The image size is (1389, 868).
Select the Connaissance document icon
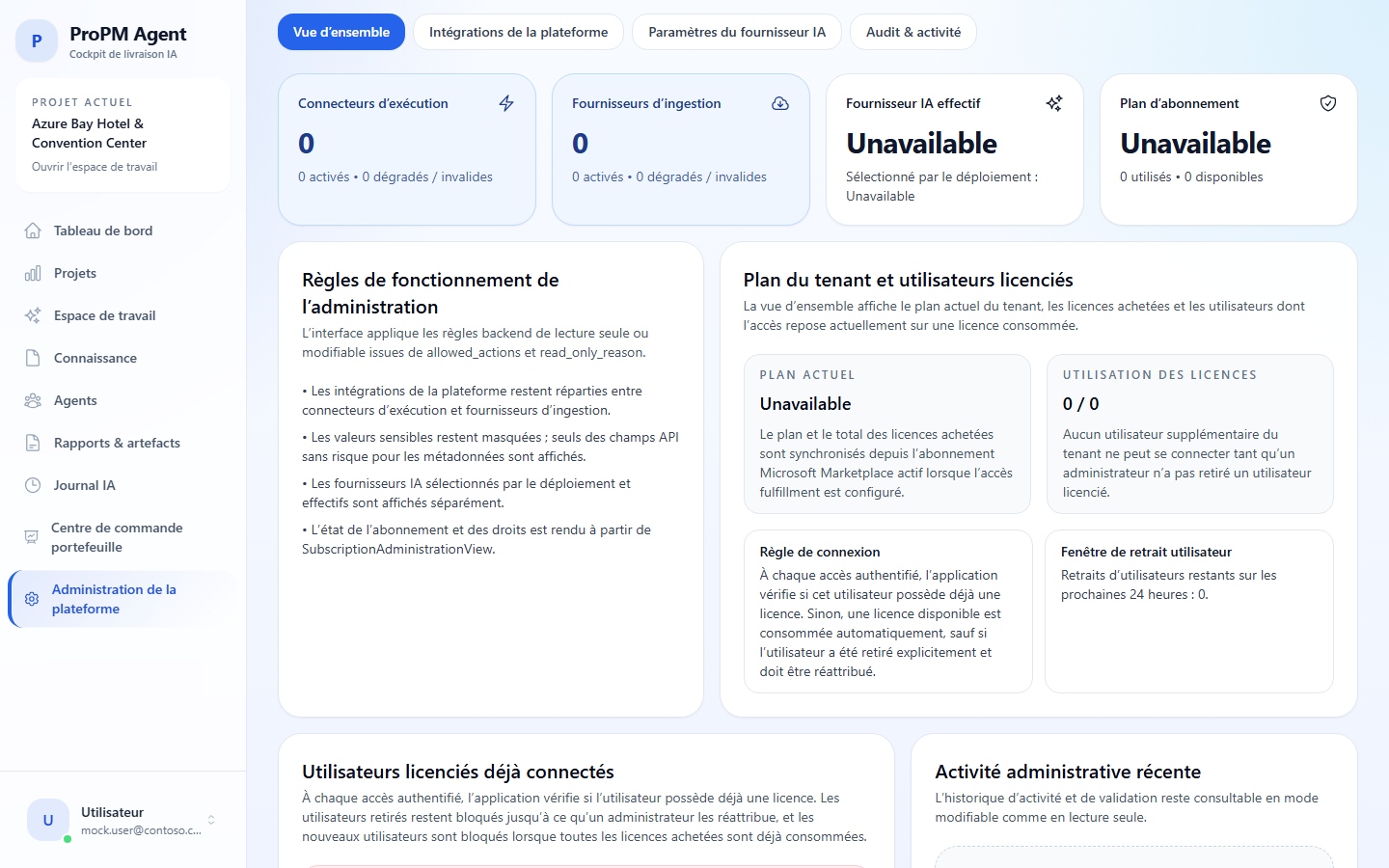(33, 358)
